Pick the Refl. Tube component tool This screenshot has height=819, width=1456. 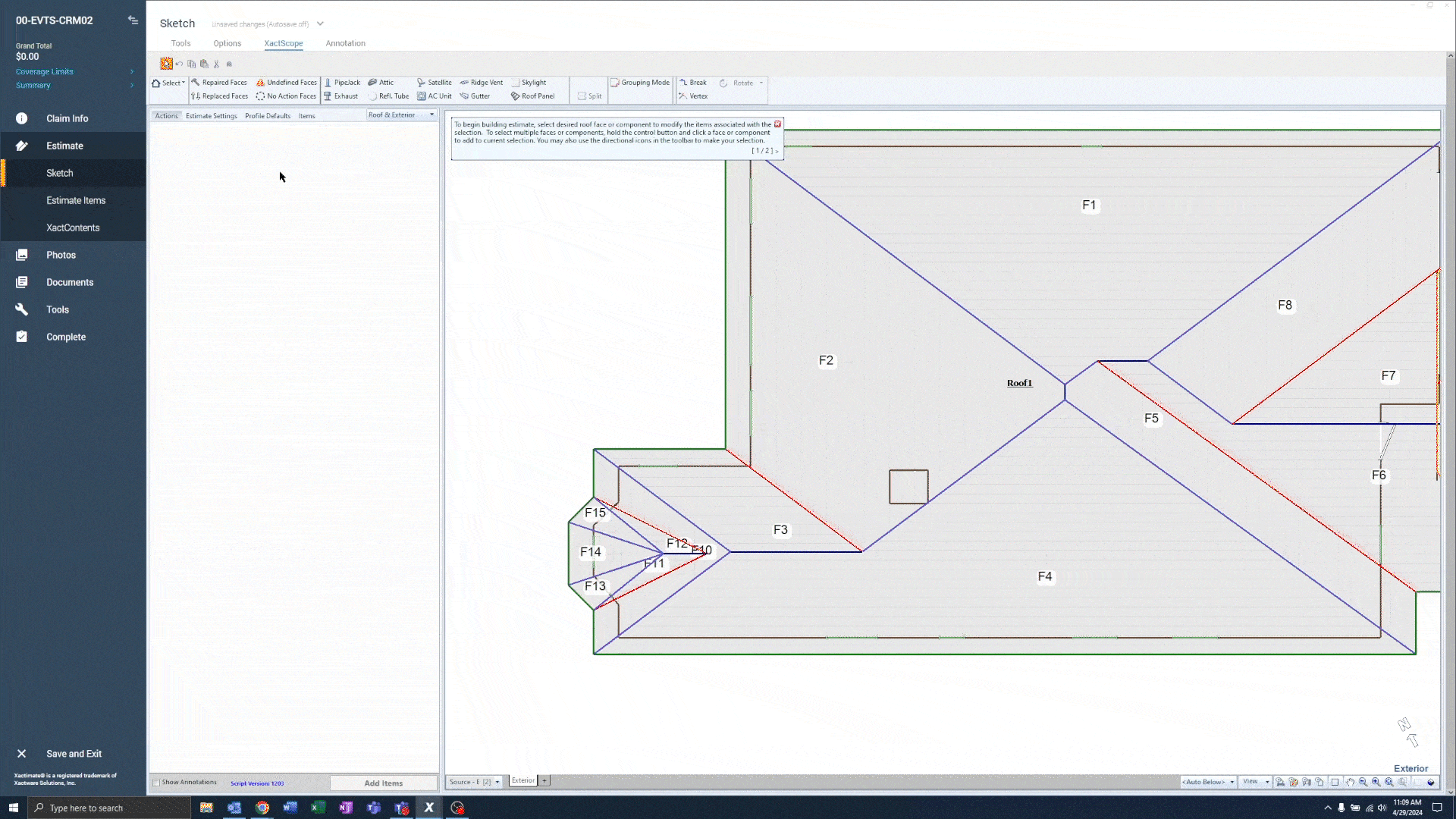coord(388,96)
